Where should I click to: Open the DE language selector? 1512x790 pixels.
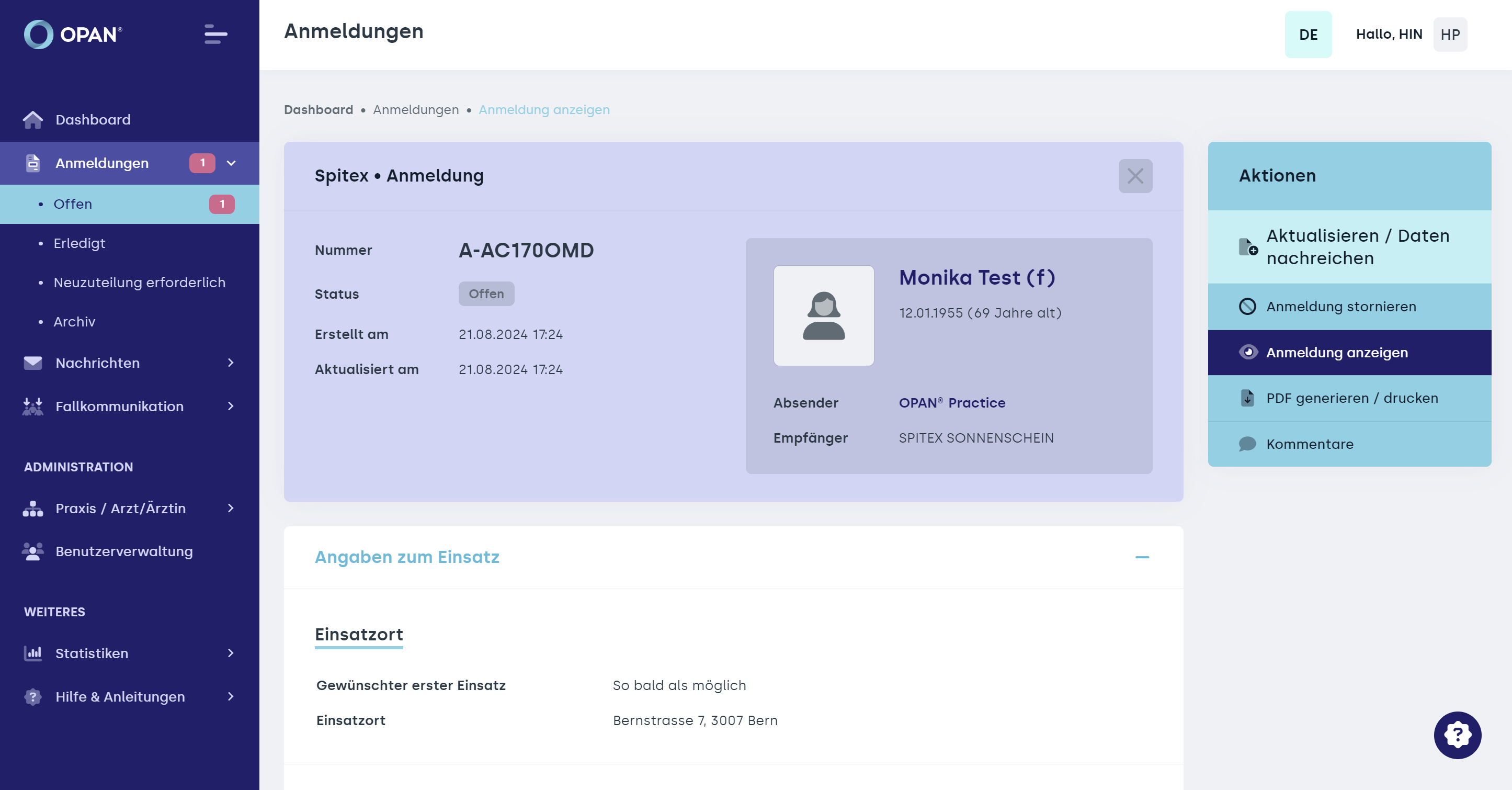[x=1308, y=35]
